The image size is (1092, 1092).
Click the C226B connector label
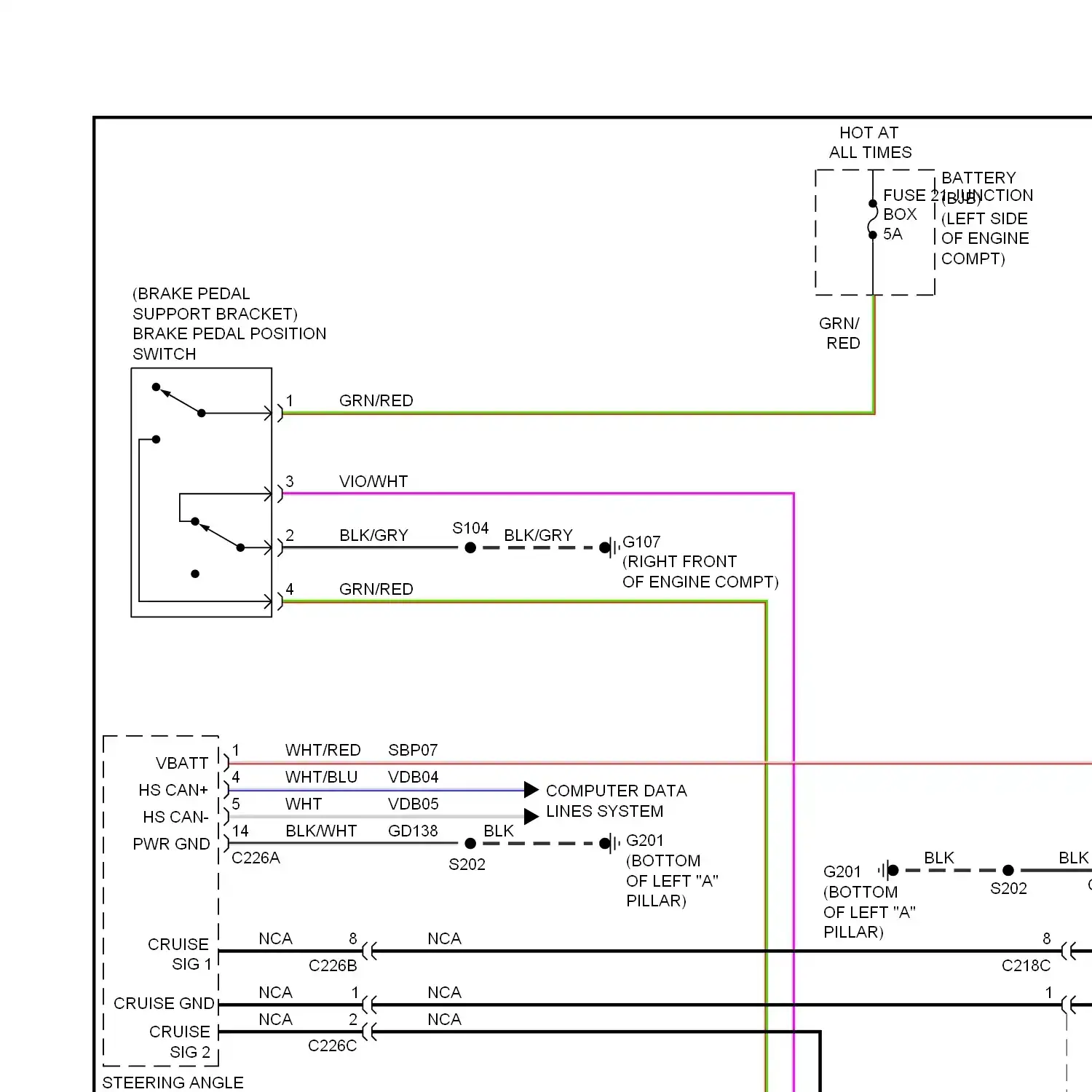click(333, 965)
